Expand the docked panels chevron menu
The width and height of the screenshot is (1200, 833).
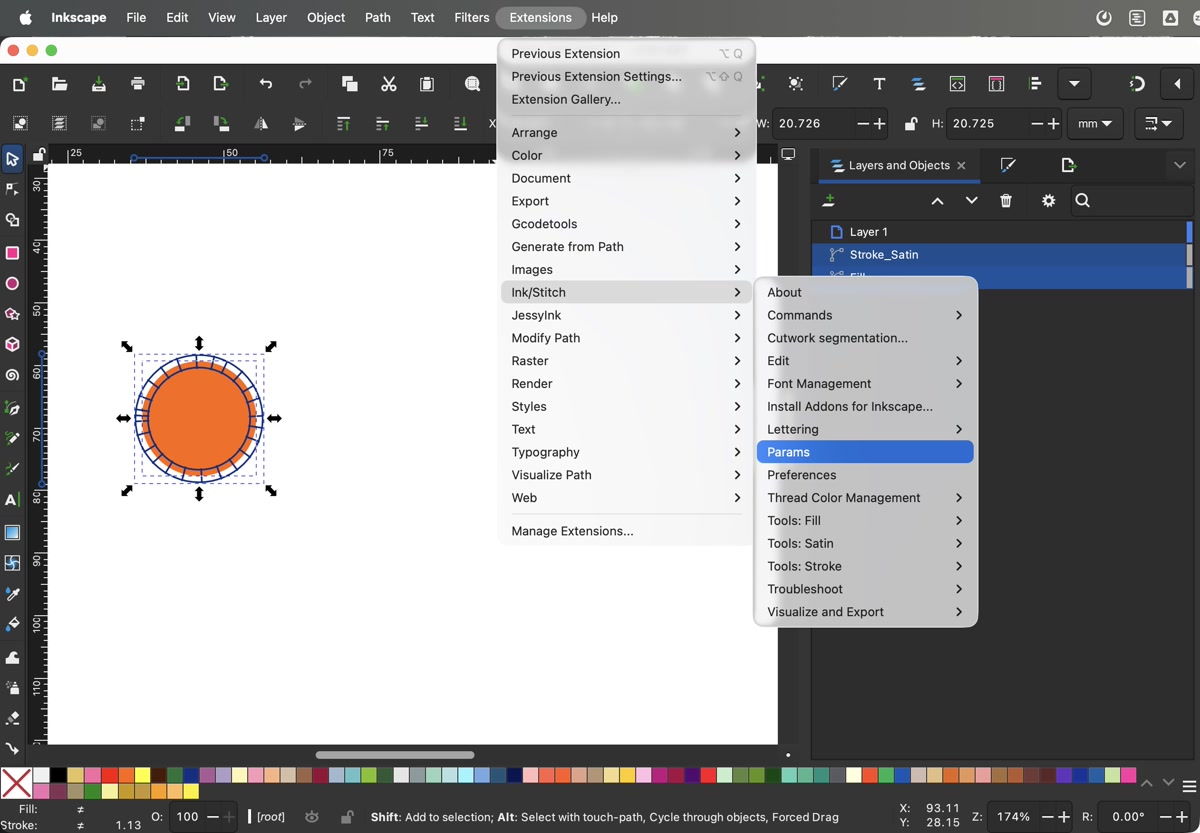[x=1180, y=165]
